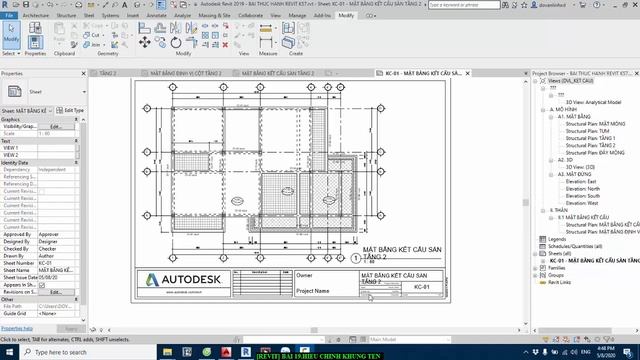Open the Select panel dropdown
Viewport: 640px width, 360px height.
11,53
